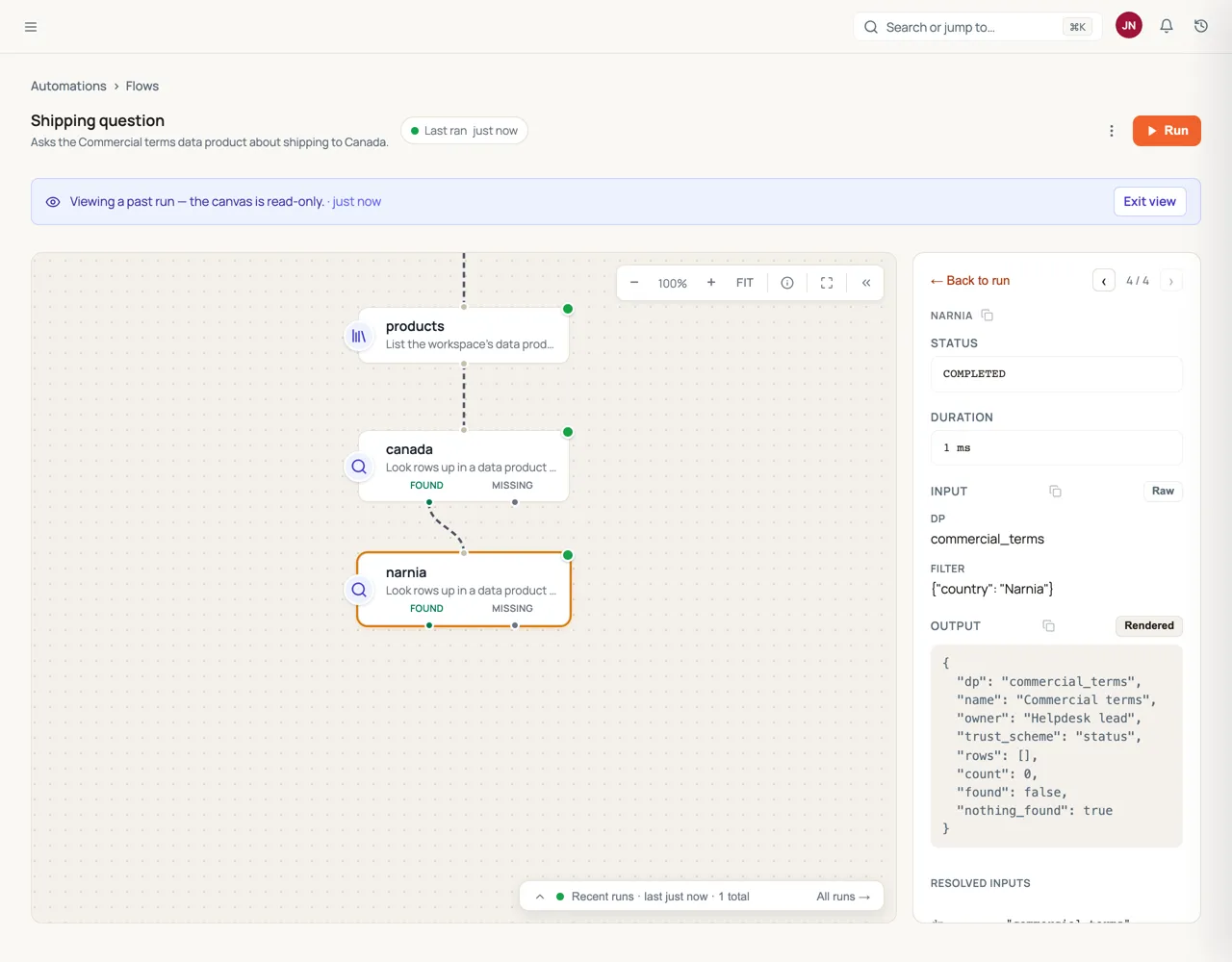The width and height of the screenshot is (1232, 962).
Task: Click the Search or jump to field
Action: click(977, 27)
